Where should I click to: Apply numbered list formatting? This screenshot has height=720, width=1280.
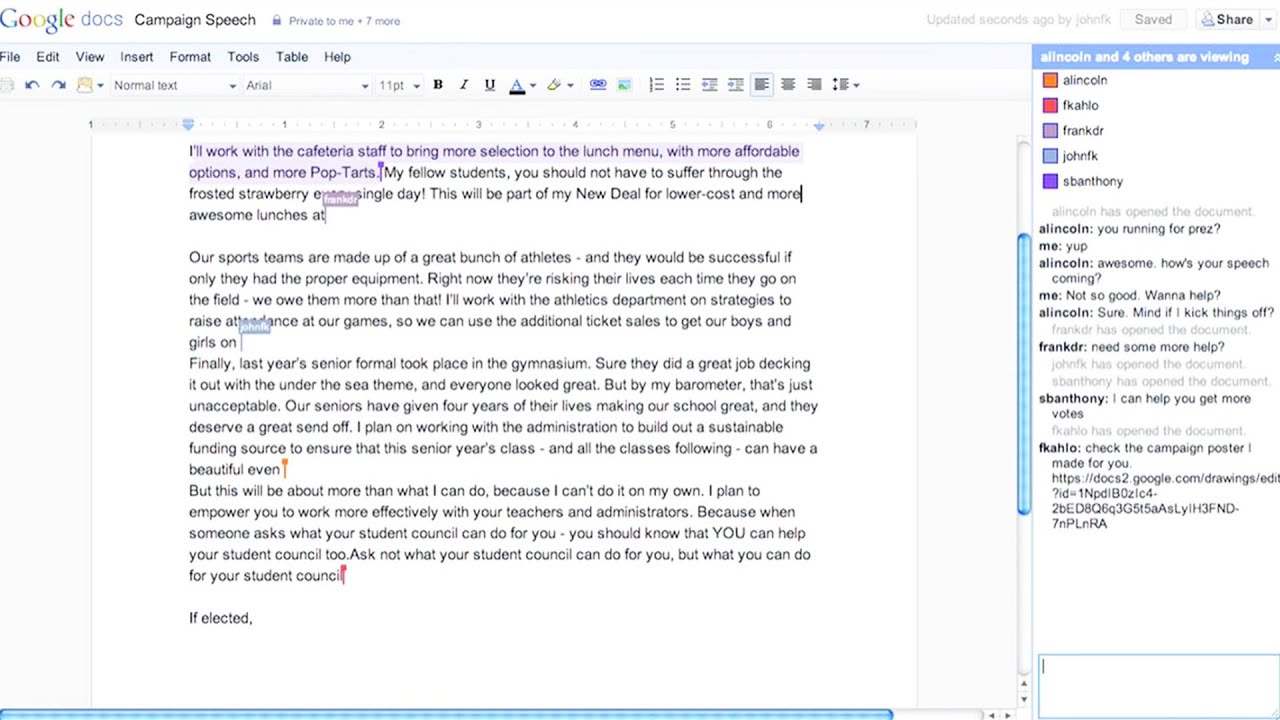pos(656,85)
